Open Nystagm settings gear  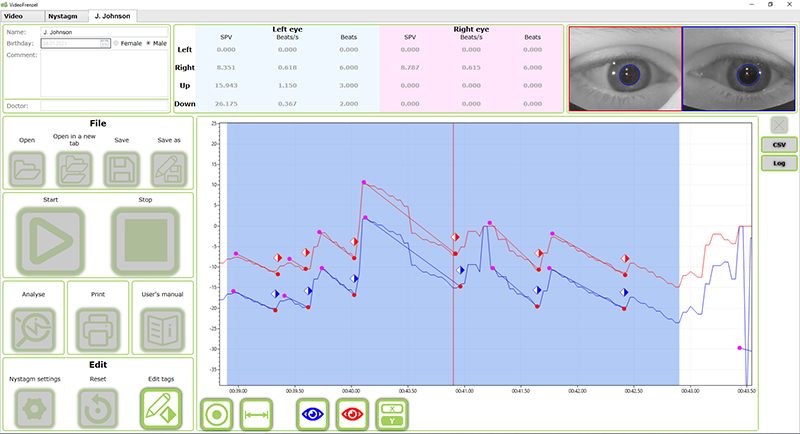[x=34, y=409]
